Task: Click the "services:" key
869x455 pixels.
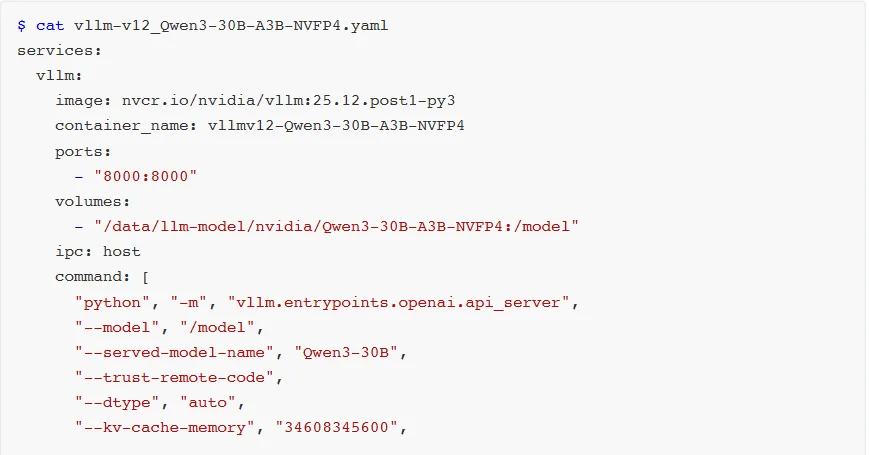Action: [x=60, y=50]
